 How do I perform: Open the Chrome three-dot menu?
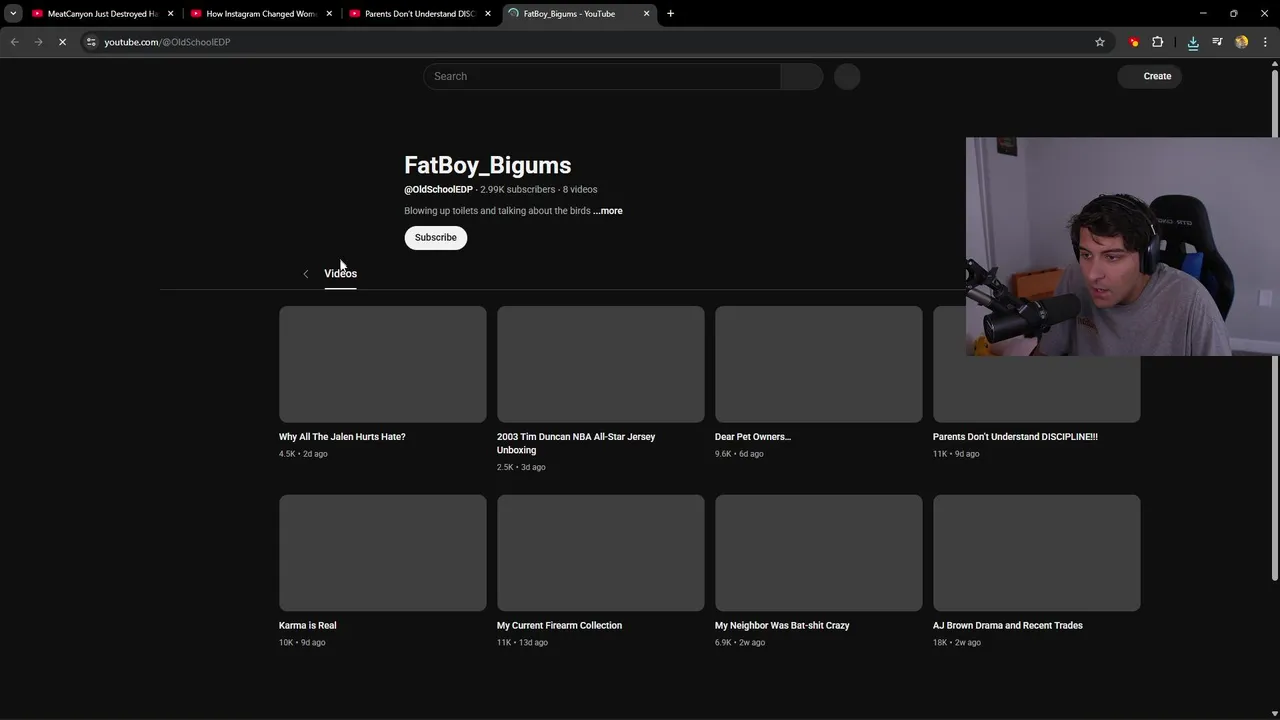point(1266,42)
